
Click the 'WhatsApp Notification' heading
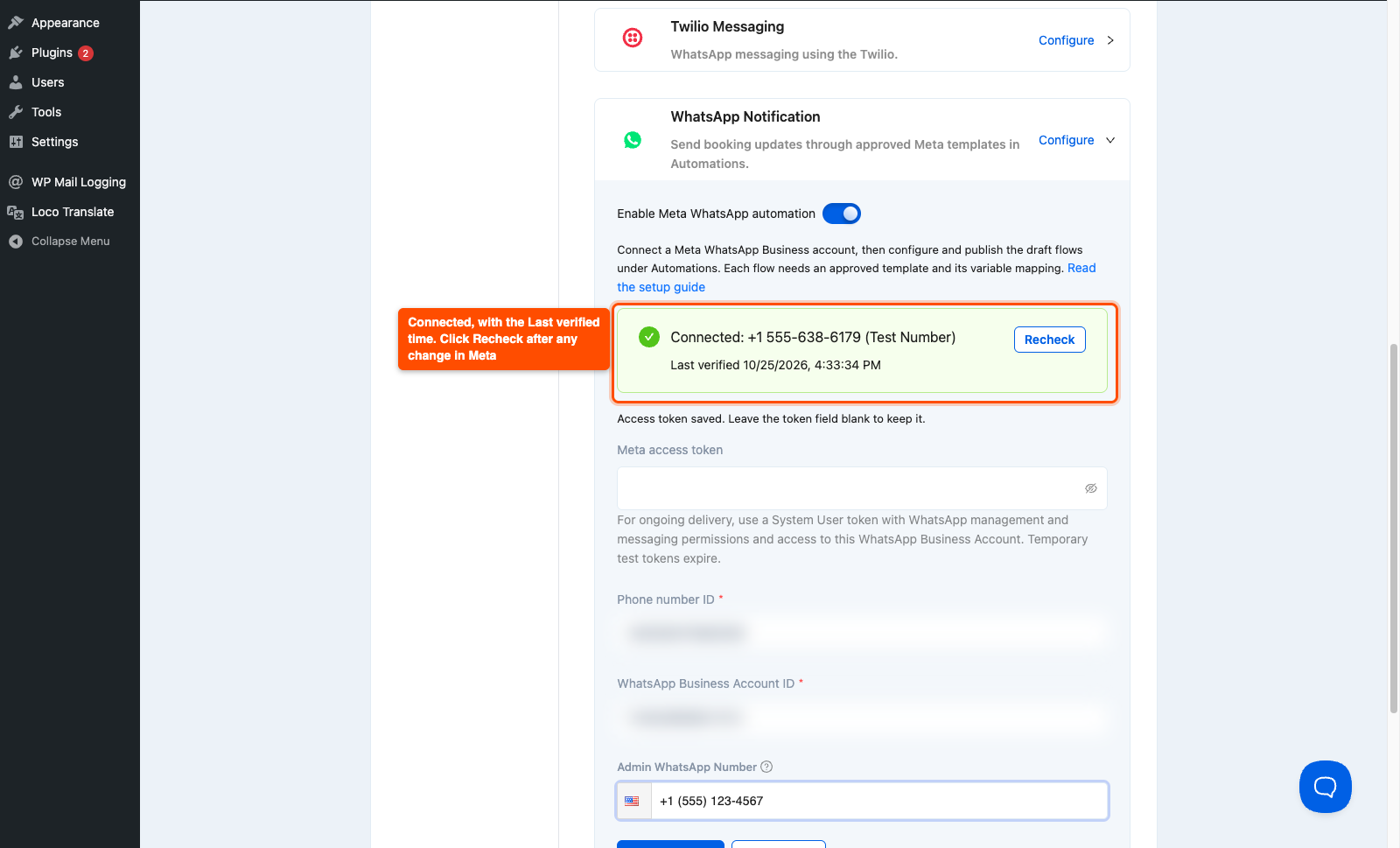click(745, 116)
